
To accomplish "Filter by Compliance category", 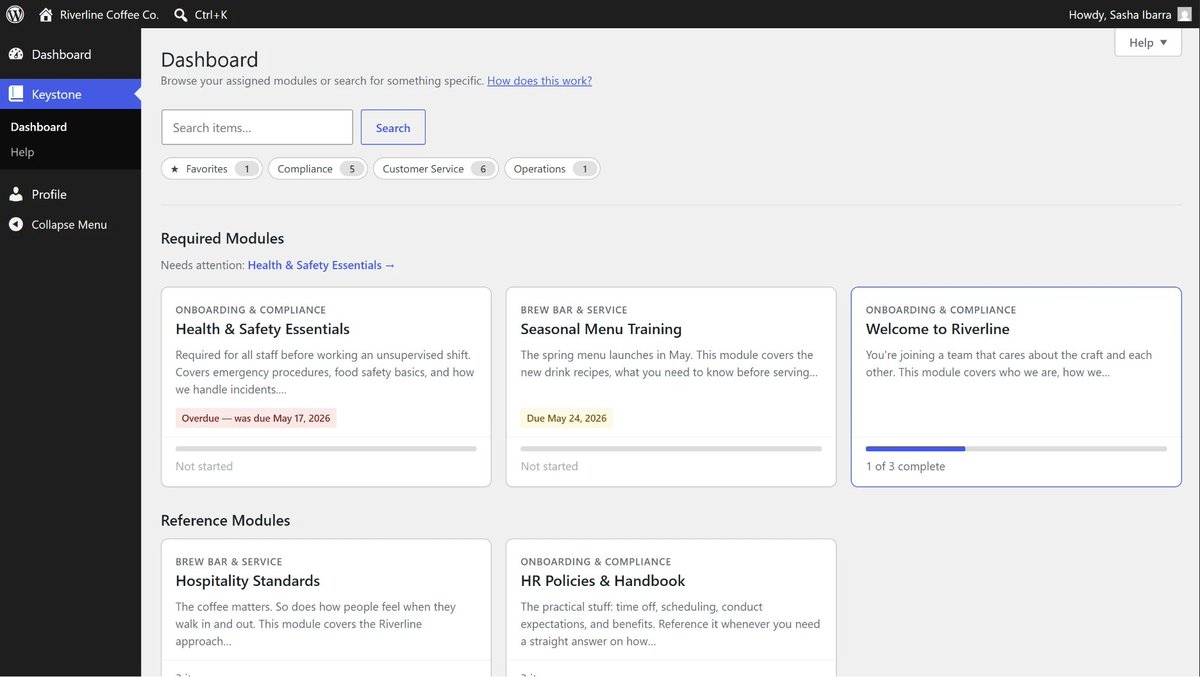I will click(318, 169).
